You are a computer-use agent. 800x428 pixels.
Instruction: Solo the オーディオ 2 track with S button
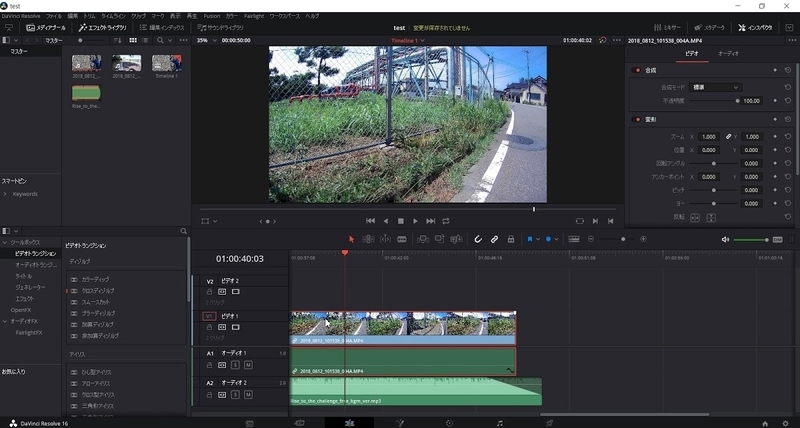235,394
